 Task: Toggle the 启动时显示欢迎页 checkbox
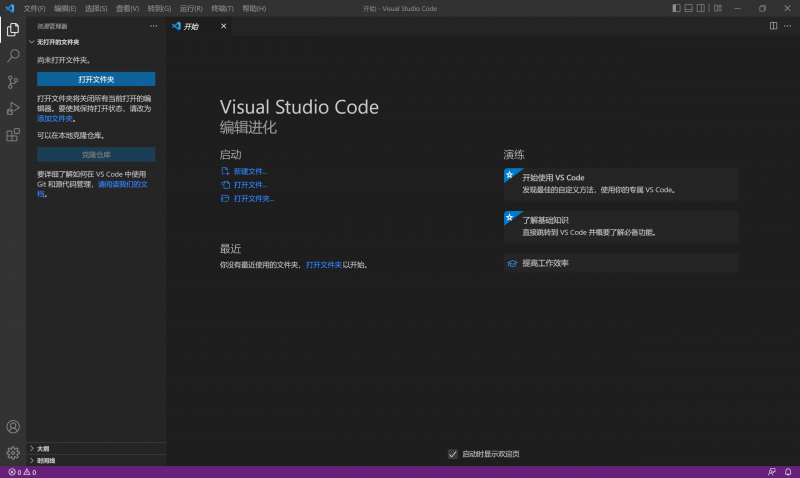[453, 454]
